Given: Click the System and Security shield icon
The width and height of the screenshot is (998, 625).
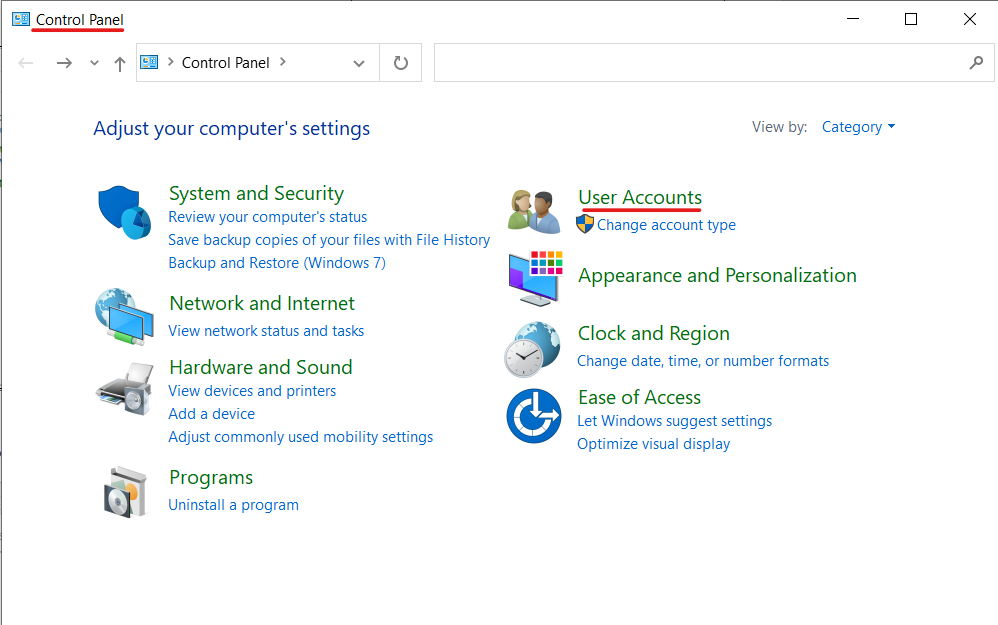Looking at the screenshot, I should pyautogui.click(x=124, y=212).
